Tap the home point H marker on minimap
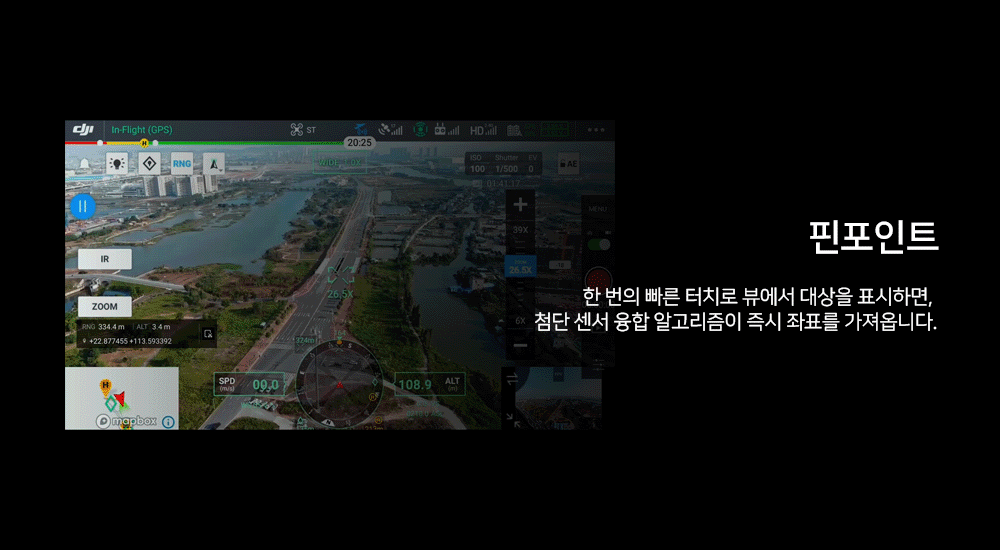 105,386
